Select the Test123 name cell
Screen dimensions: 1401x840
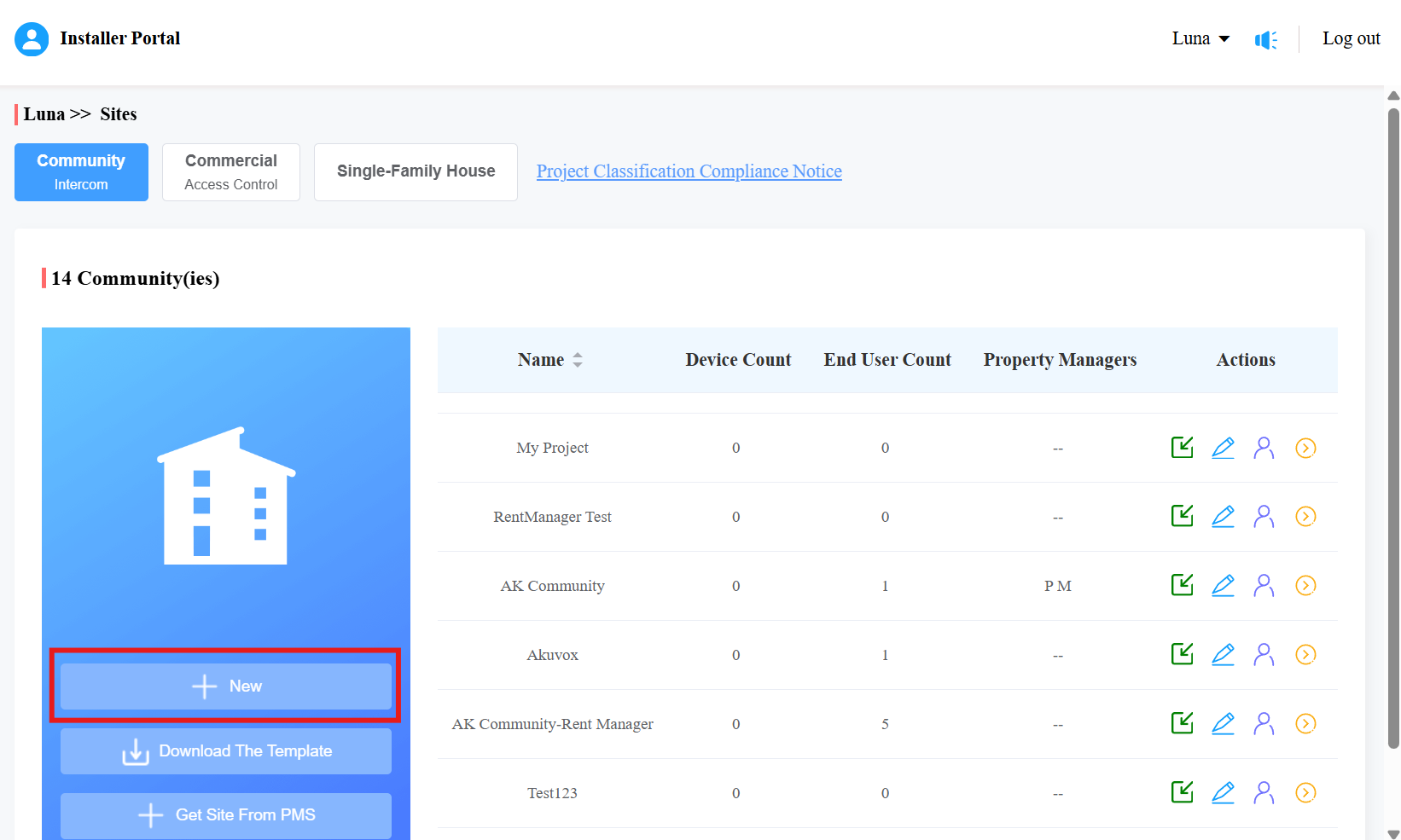pos(552,793)
